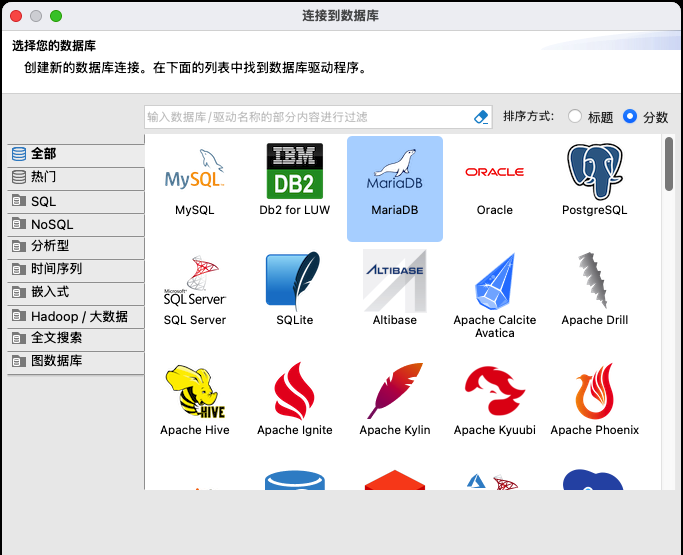Clear the filter with the eraser icon
This screenshot has height=555, width=683.
pyautogui.click(x=481, y=117)
